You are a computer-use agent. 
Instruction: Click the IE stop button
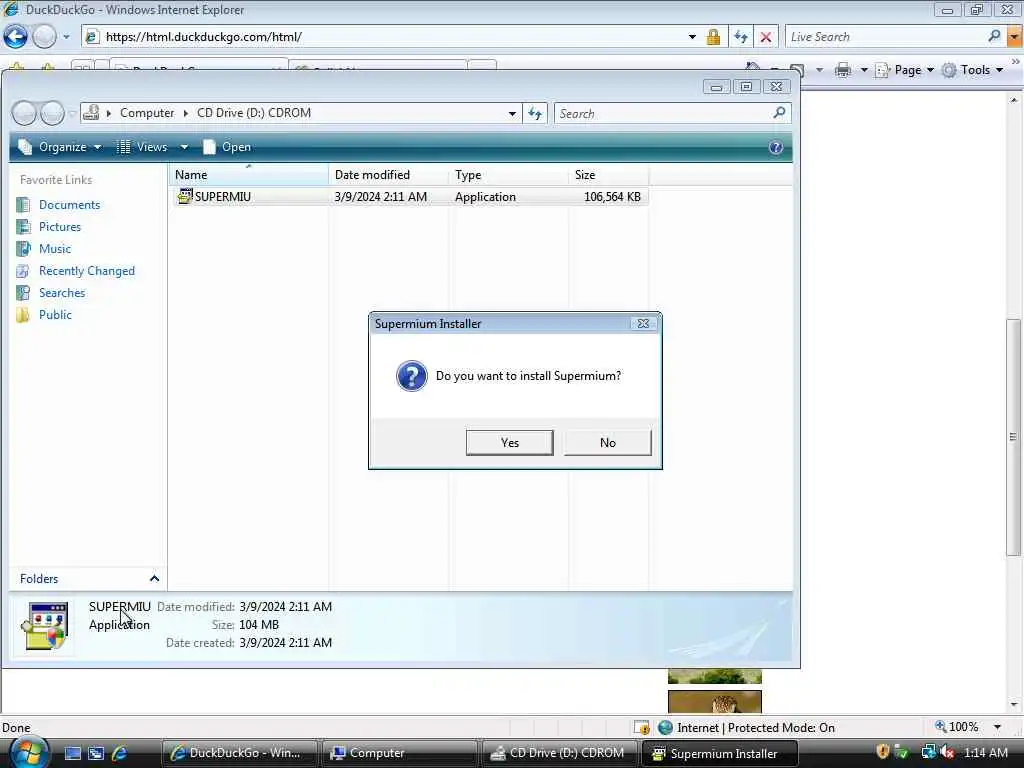766,37
